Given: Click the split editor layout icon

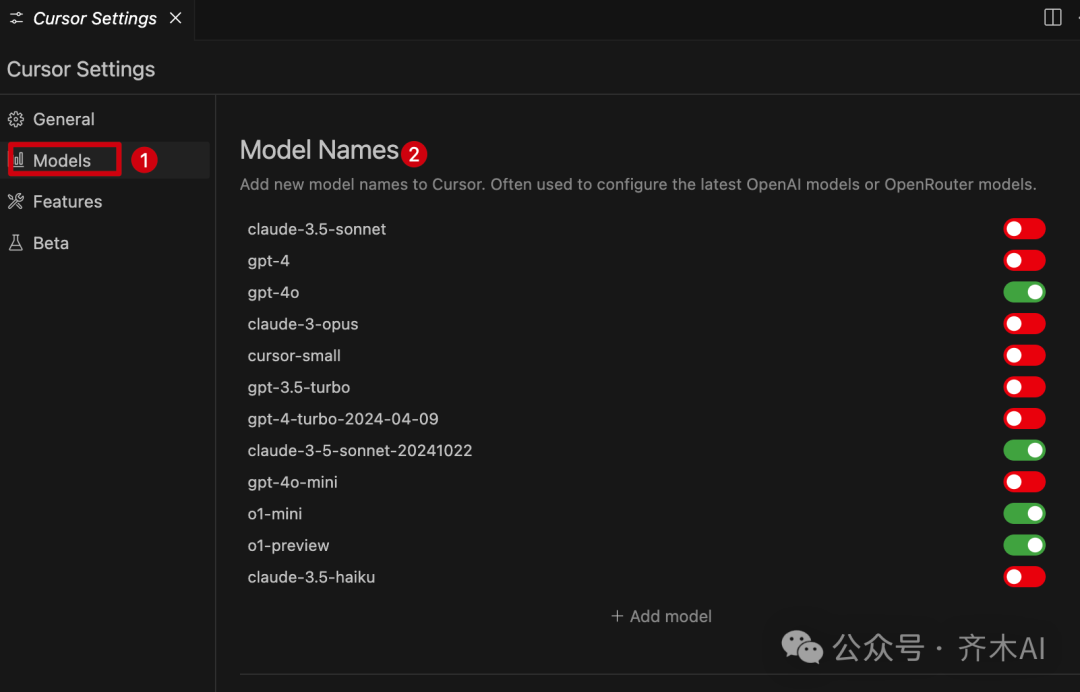Looking at the screenshot, I should (1052, 17).
